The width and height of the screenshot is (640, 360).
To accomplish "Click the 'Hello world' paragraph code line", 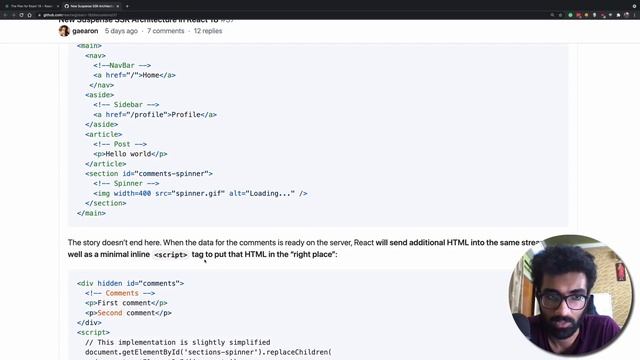I will pos(130,154).
